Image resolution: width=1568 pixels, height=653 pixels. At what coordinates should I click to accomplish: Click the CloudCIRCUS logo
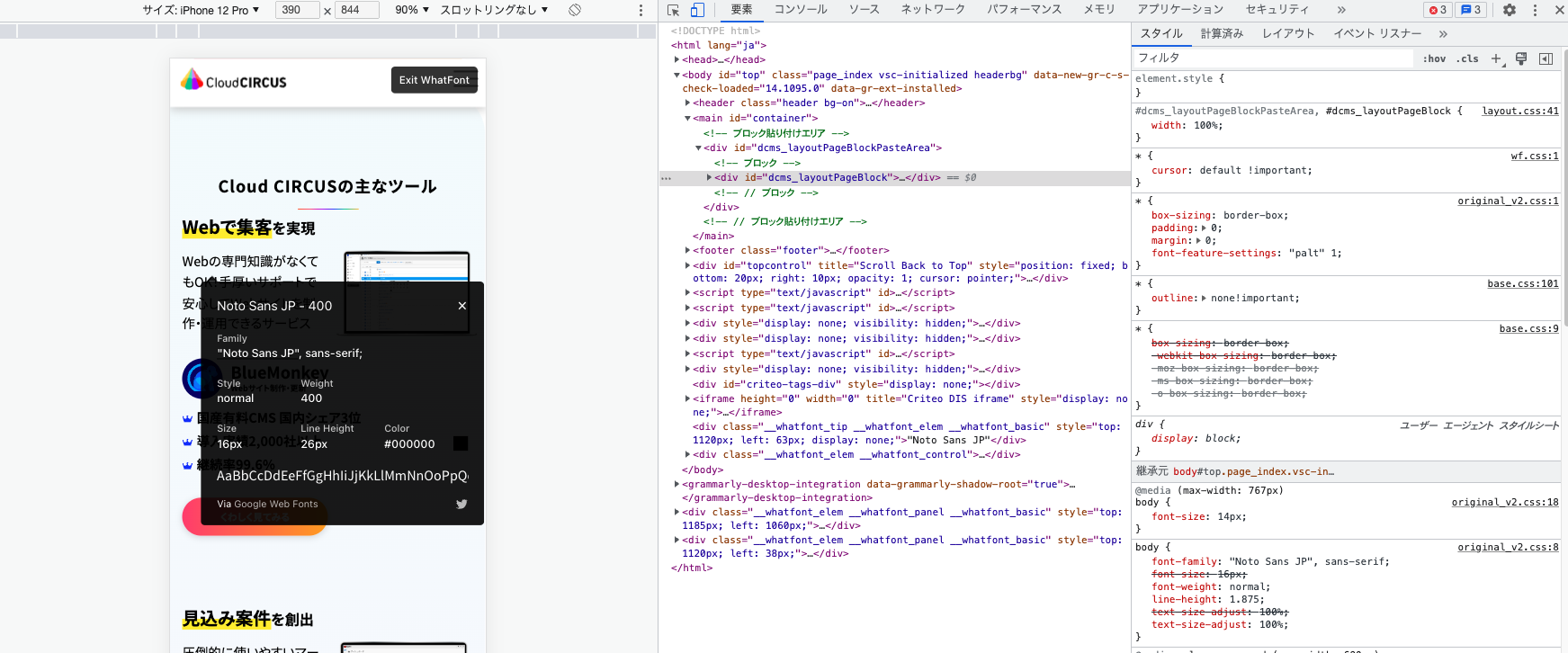click(x=234, y=81)
